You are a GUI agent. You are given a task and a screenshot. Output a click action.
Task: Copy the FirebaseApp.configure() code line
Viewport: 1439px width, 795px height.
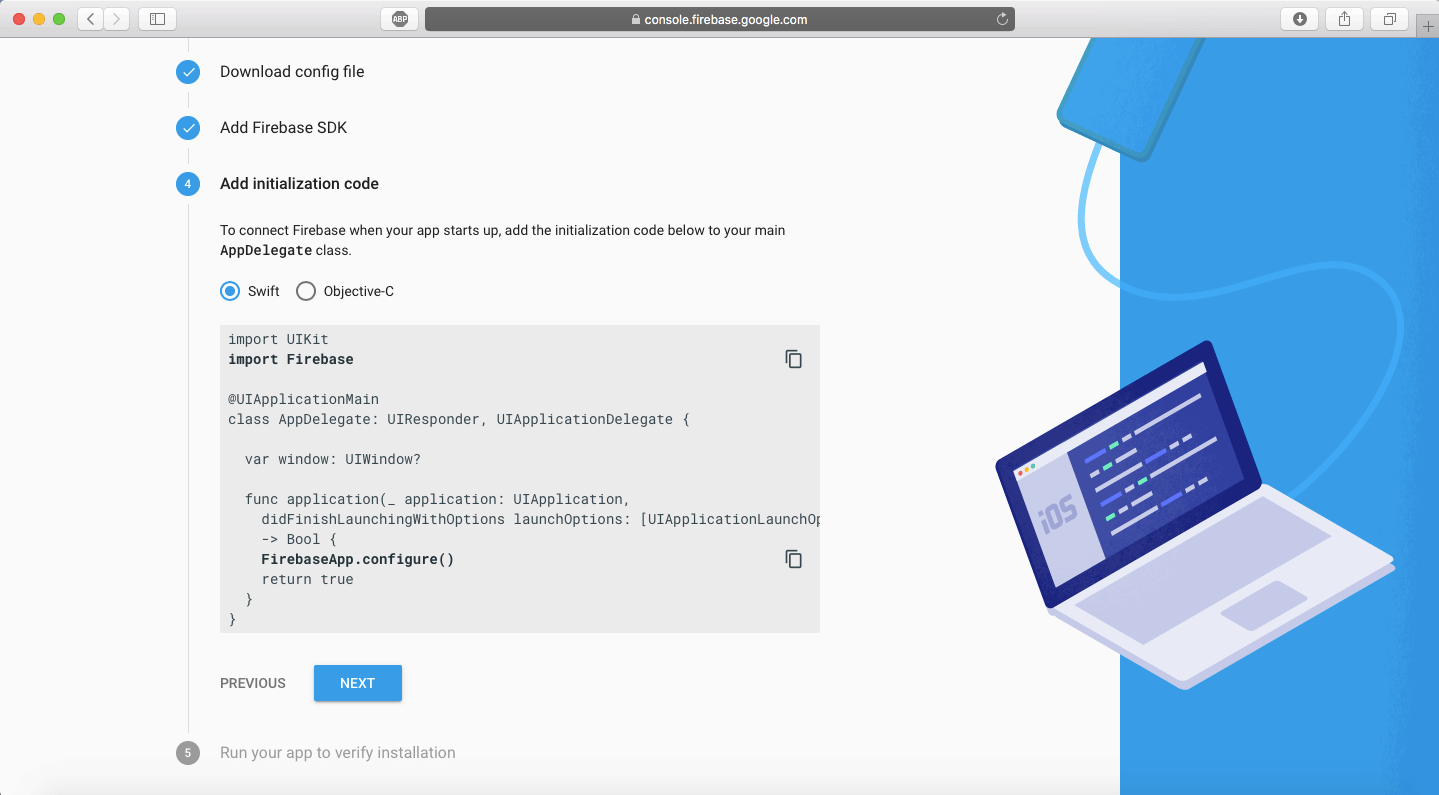pyautogui.click(x=793, y=559)
